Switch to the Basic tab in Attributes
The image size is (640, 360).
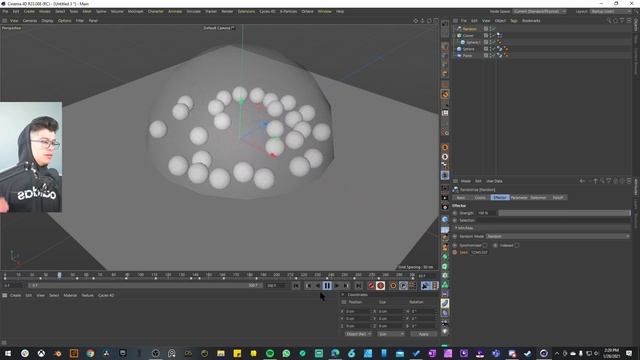click(461, 198)
